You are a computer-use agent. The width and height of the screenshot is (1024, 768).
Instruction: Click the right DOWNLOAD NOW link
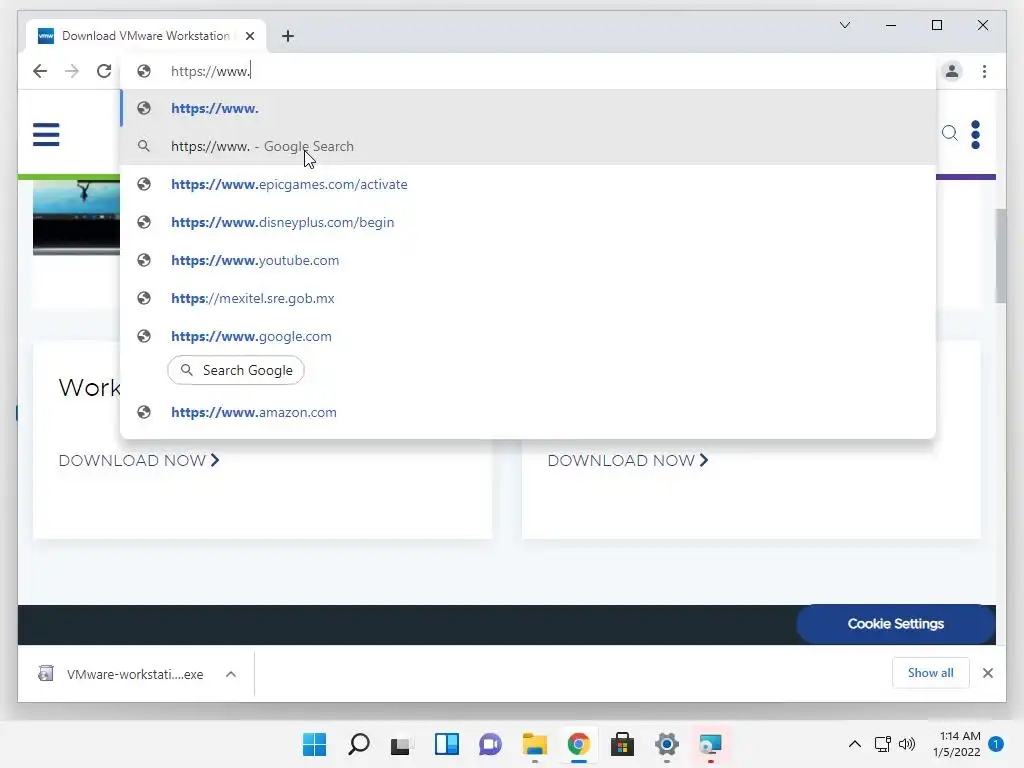628,460
